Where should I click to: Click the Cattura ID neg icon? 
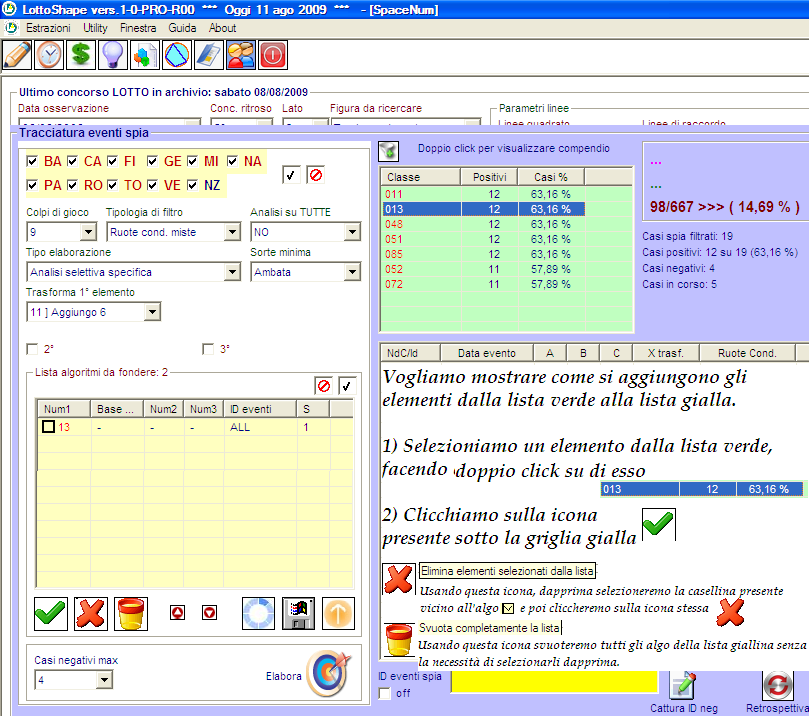pyautogui.click(x=683, y=686)
